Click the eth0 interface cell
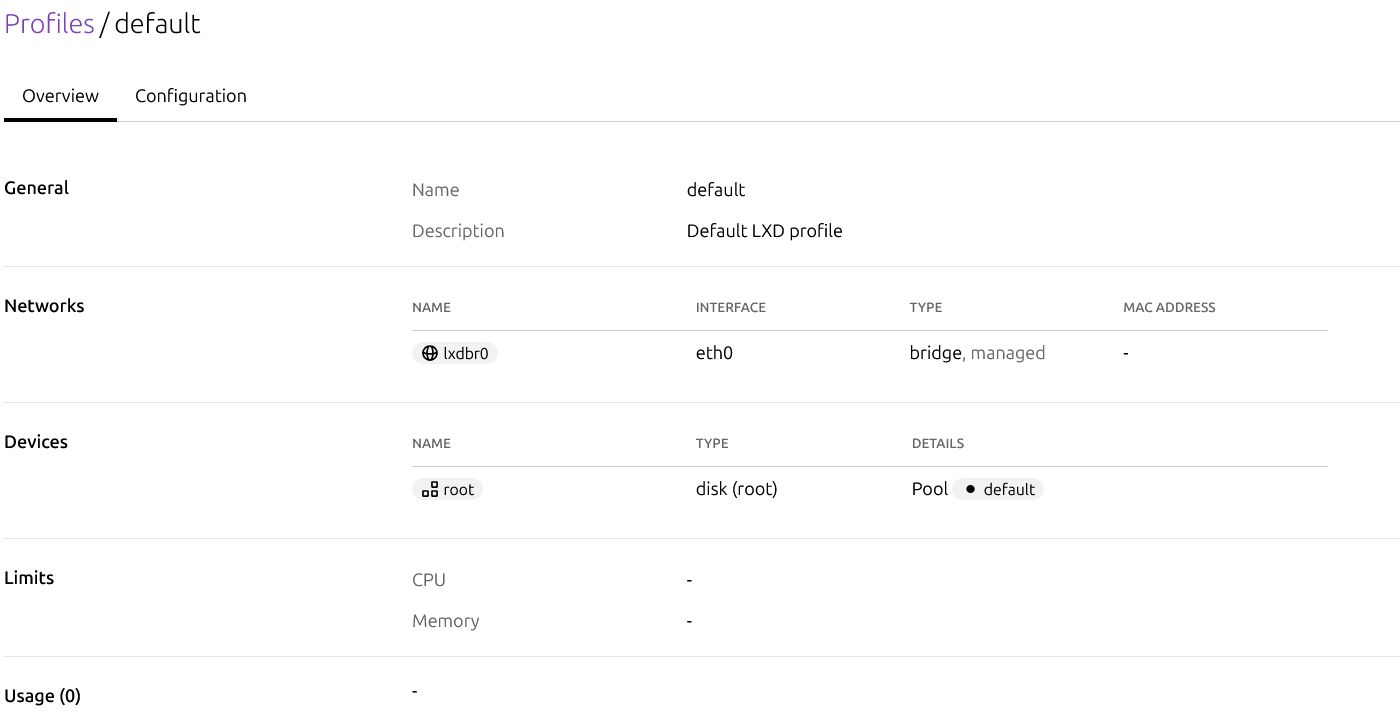 714,353
